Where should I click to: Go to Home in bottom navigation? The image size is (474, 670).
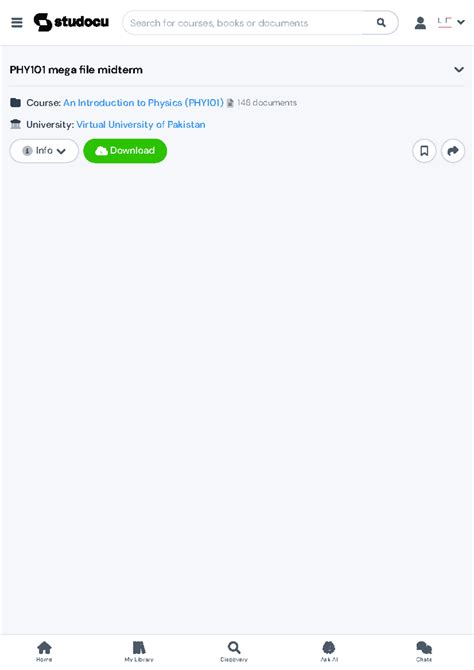(44, 652)
